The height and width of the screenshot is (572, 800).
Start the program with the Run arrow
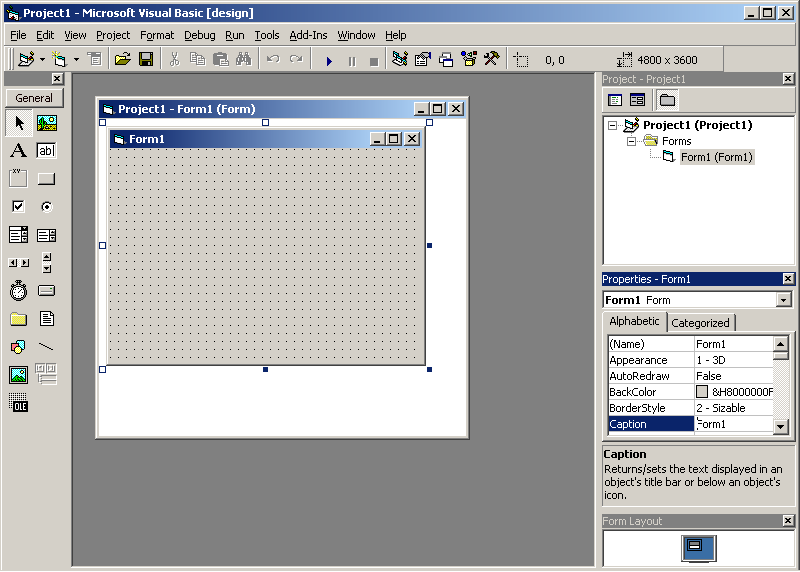(x=329, y=61)
